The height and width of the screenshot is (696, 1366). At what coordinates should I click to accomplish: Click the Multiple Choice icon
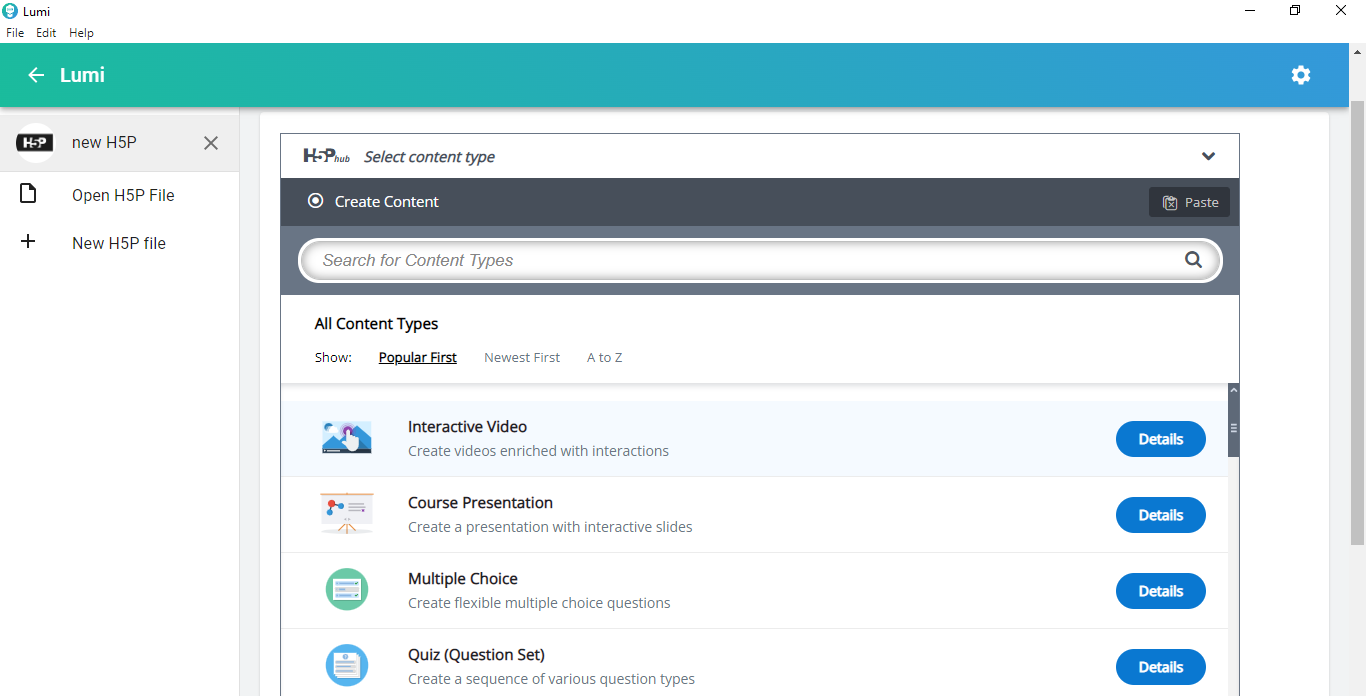coord(347,590)
